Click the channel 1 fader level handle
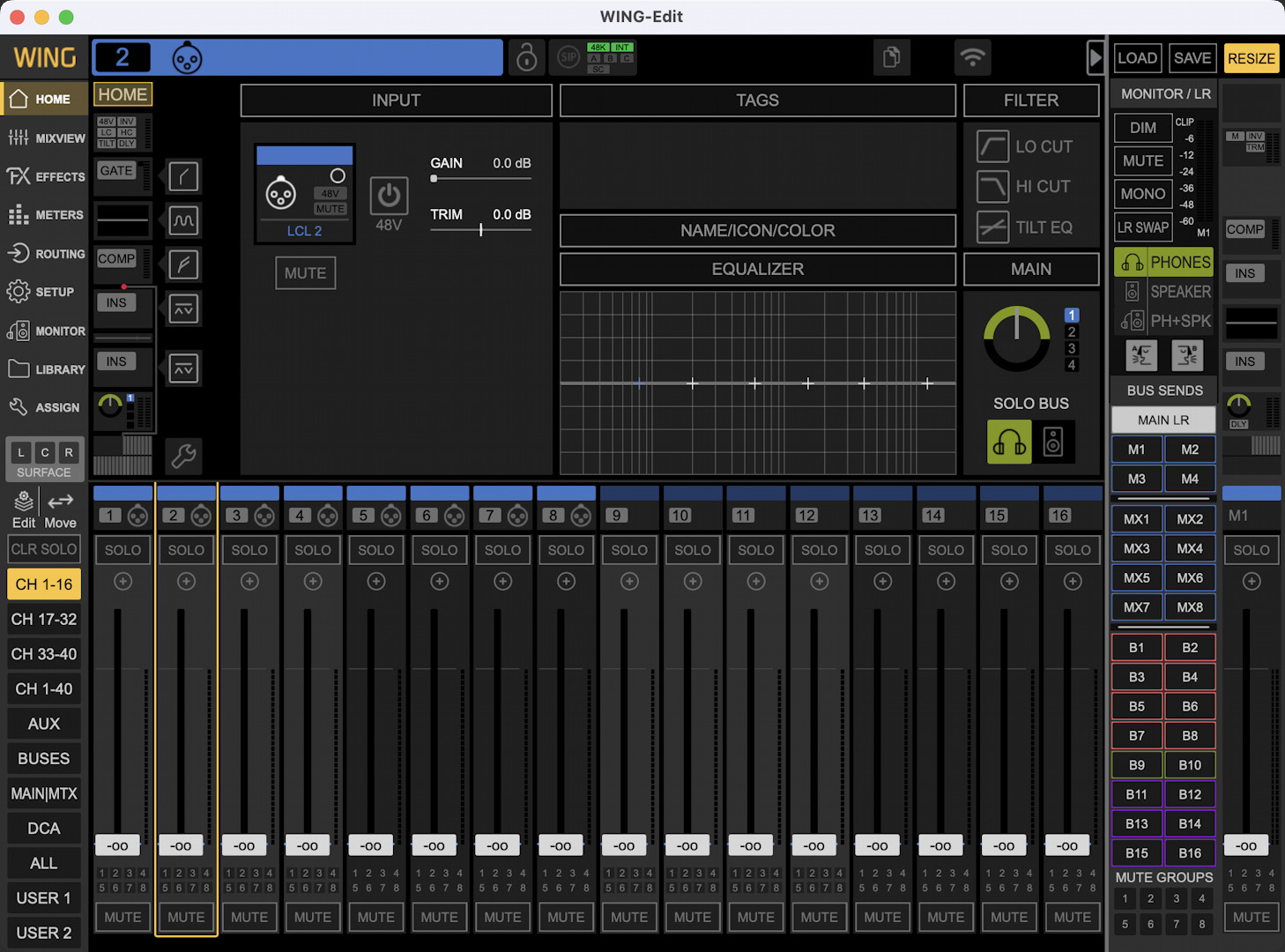Image resolution: width=1285 pixels, height=952 pixels. (x=117, y=846)
